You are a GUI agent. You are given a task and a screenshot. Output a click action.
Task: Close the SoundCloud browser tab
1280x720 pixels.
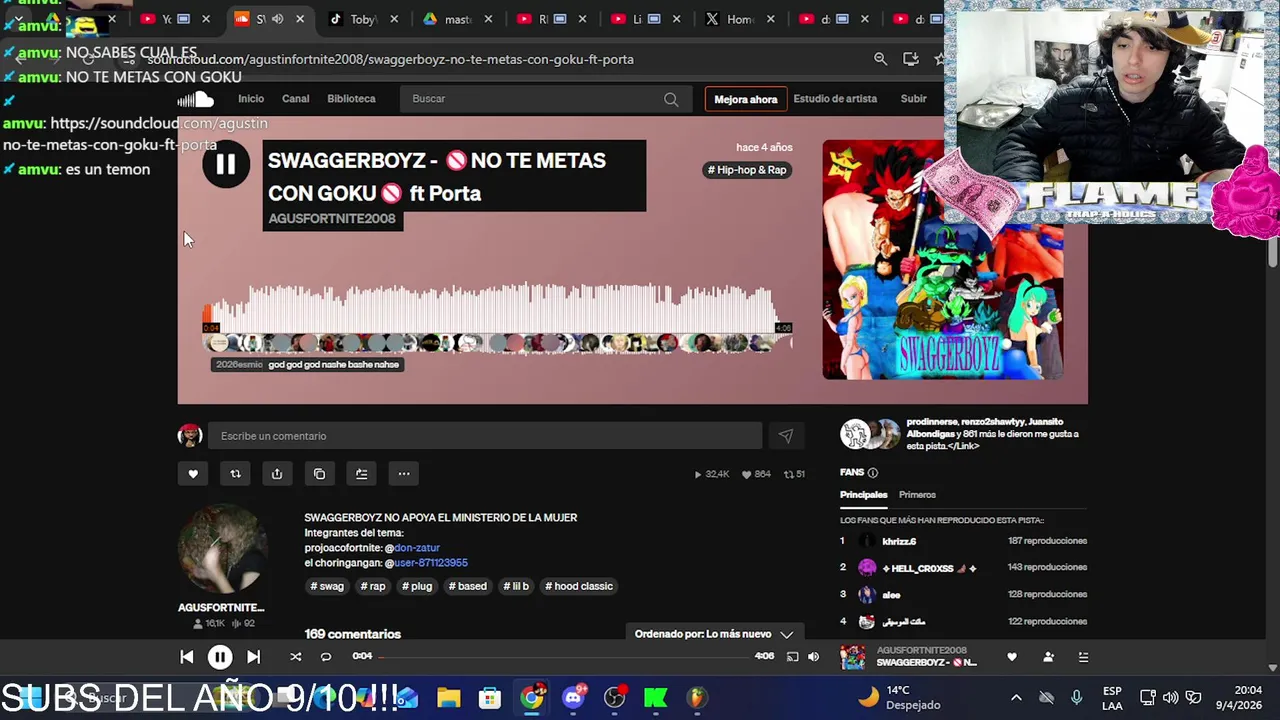tap(300, 19)
